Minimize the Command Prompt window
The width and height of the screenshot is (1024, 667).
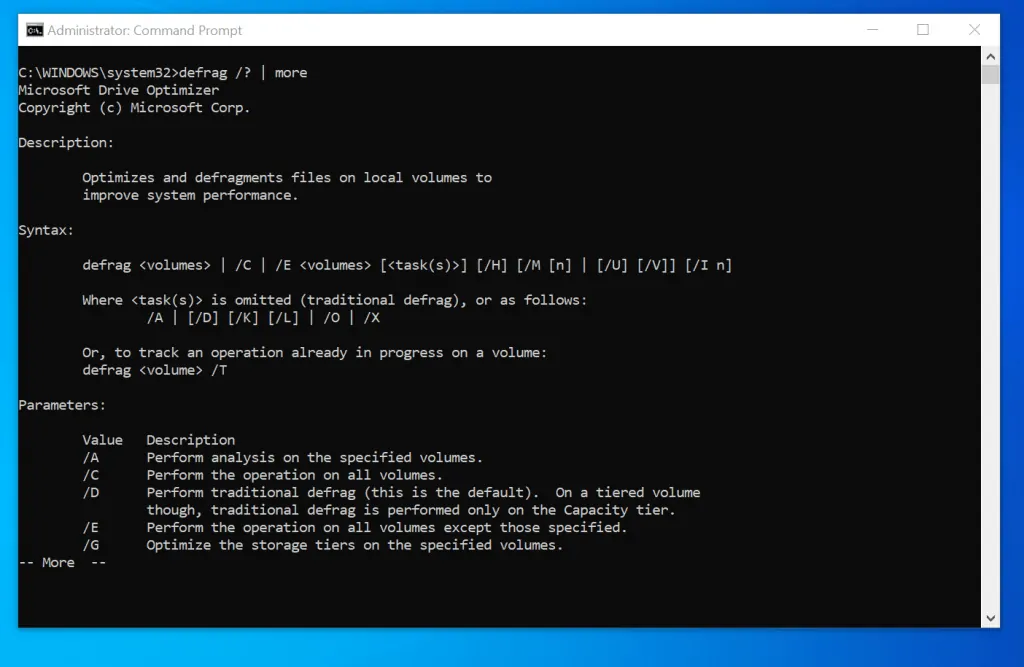tap(871, 30)
